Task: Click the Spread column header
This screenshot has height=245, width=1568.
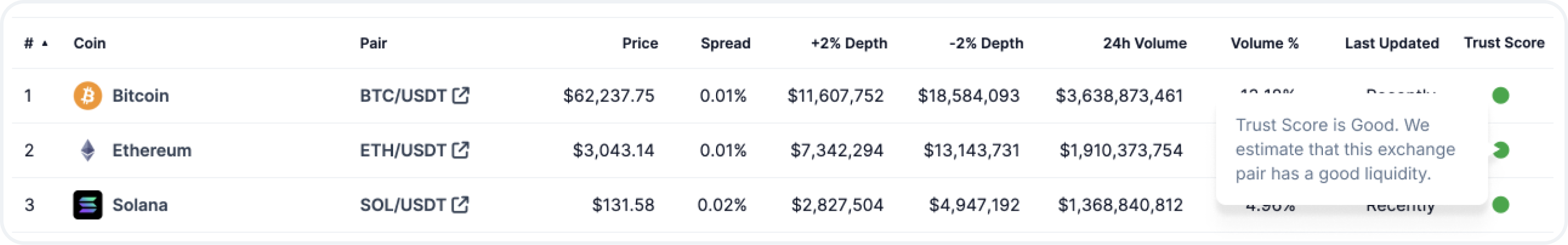Action: (x=725, y=43)
